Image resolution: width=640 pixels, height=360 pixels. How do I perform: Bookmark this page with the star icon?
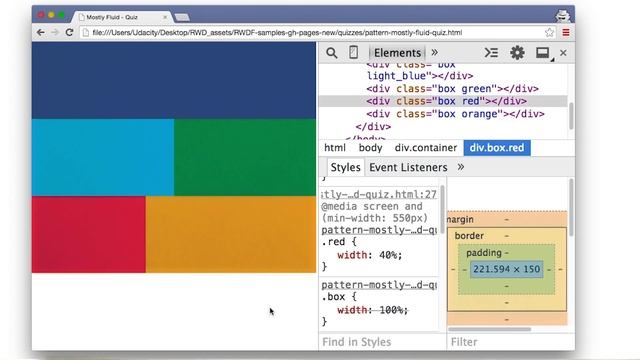point(549,33)
